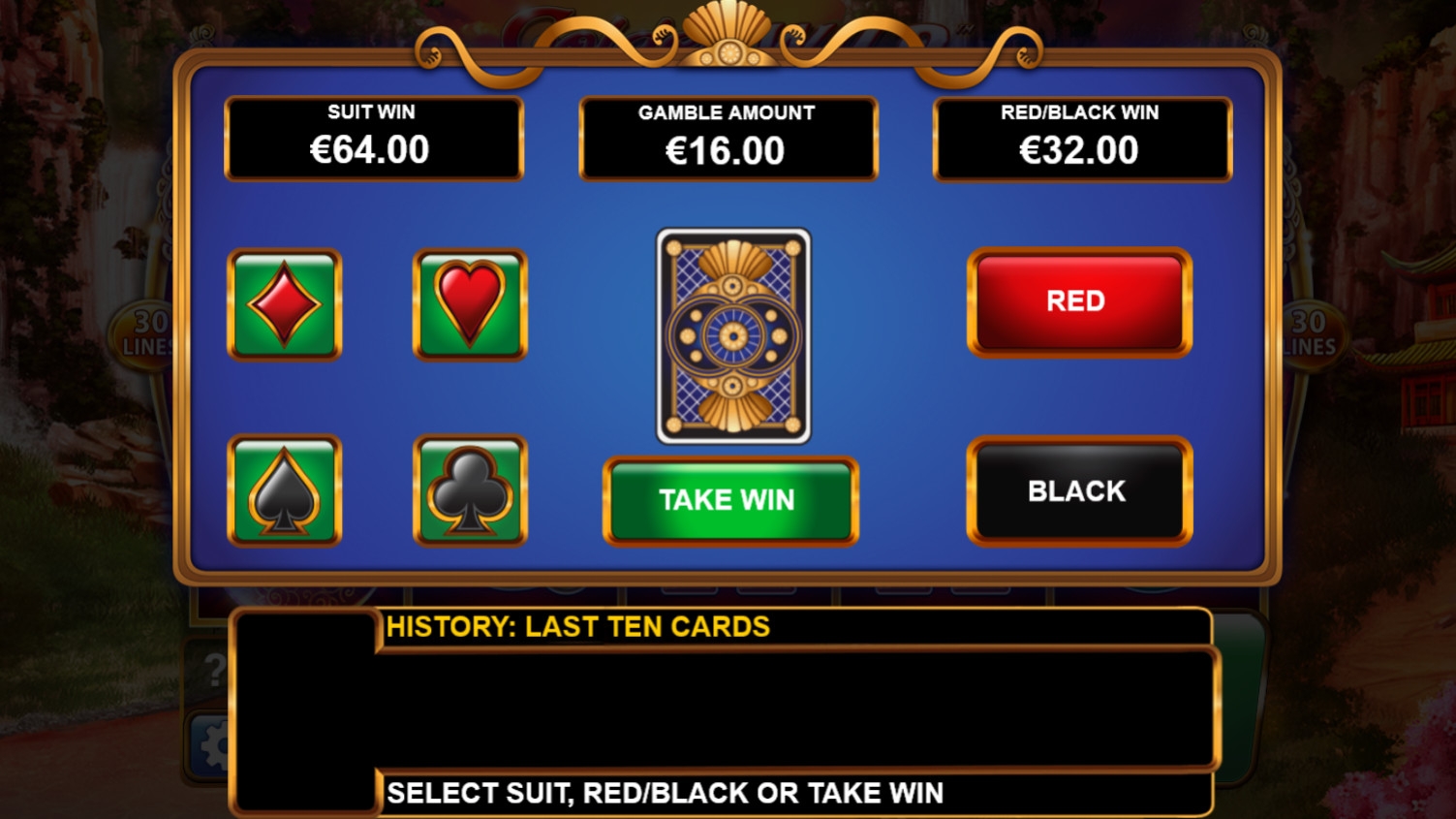Bet on the black club suit icon

pyautogui.click(x=470, y=490)
